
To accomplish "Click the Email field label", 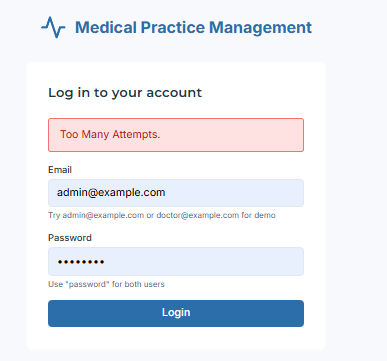I will point(60,170).
